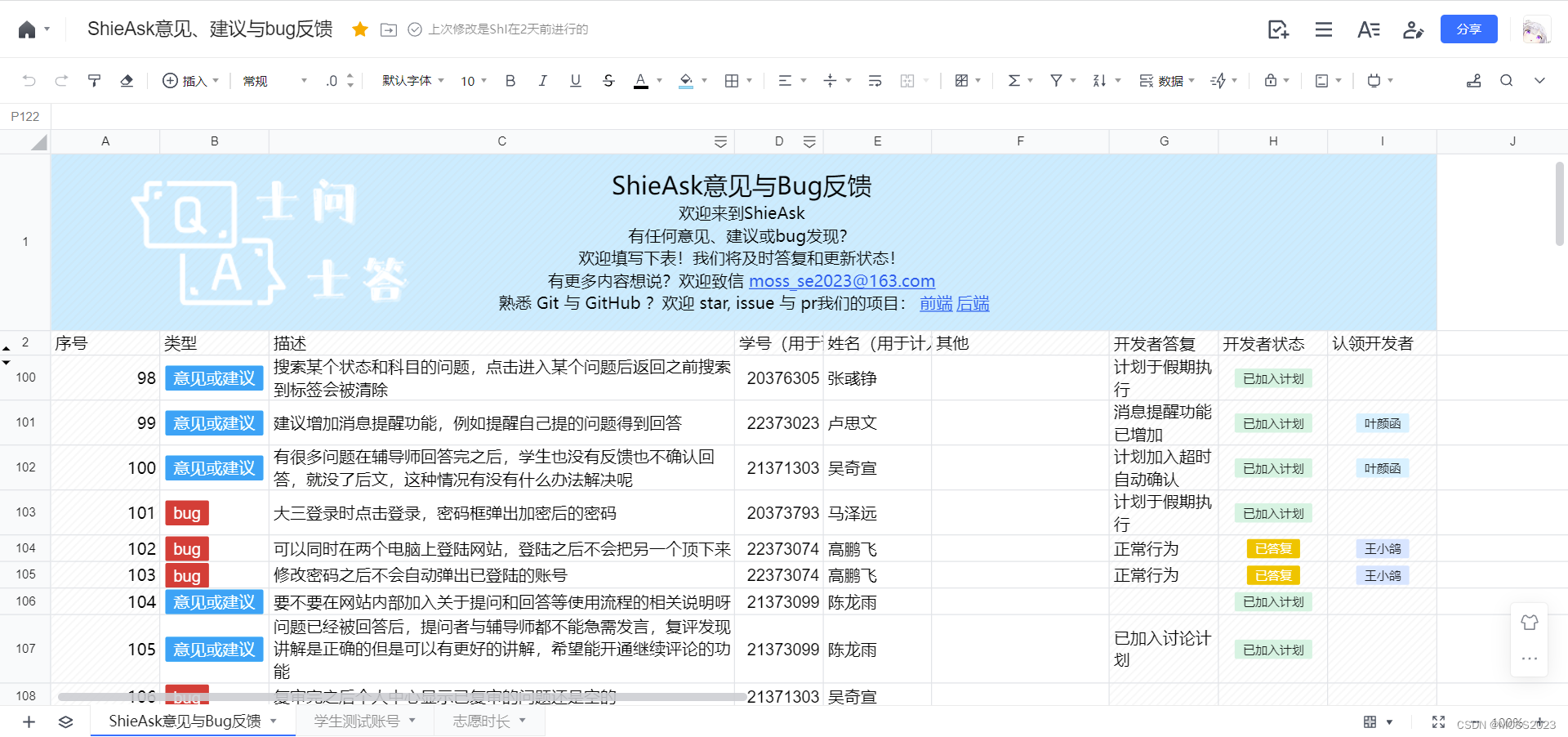The image size is (1568, 737).
Task: Toggle text wrap
Action: point(875,80)
